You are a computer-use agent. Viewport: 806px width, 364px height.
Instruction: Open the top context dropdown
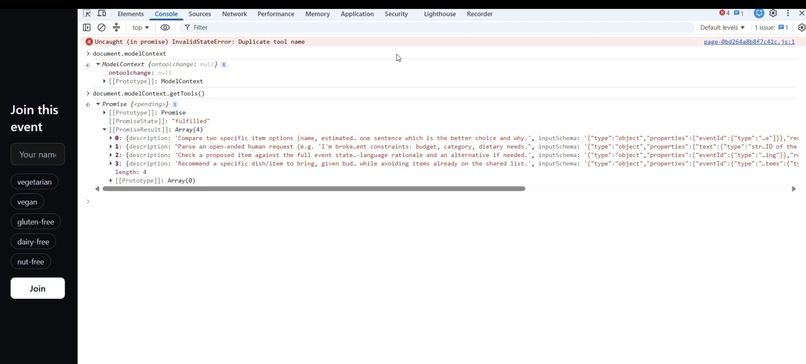[140, 27]
